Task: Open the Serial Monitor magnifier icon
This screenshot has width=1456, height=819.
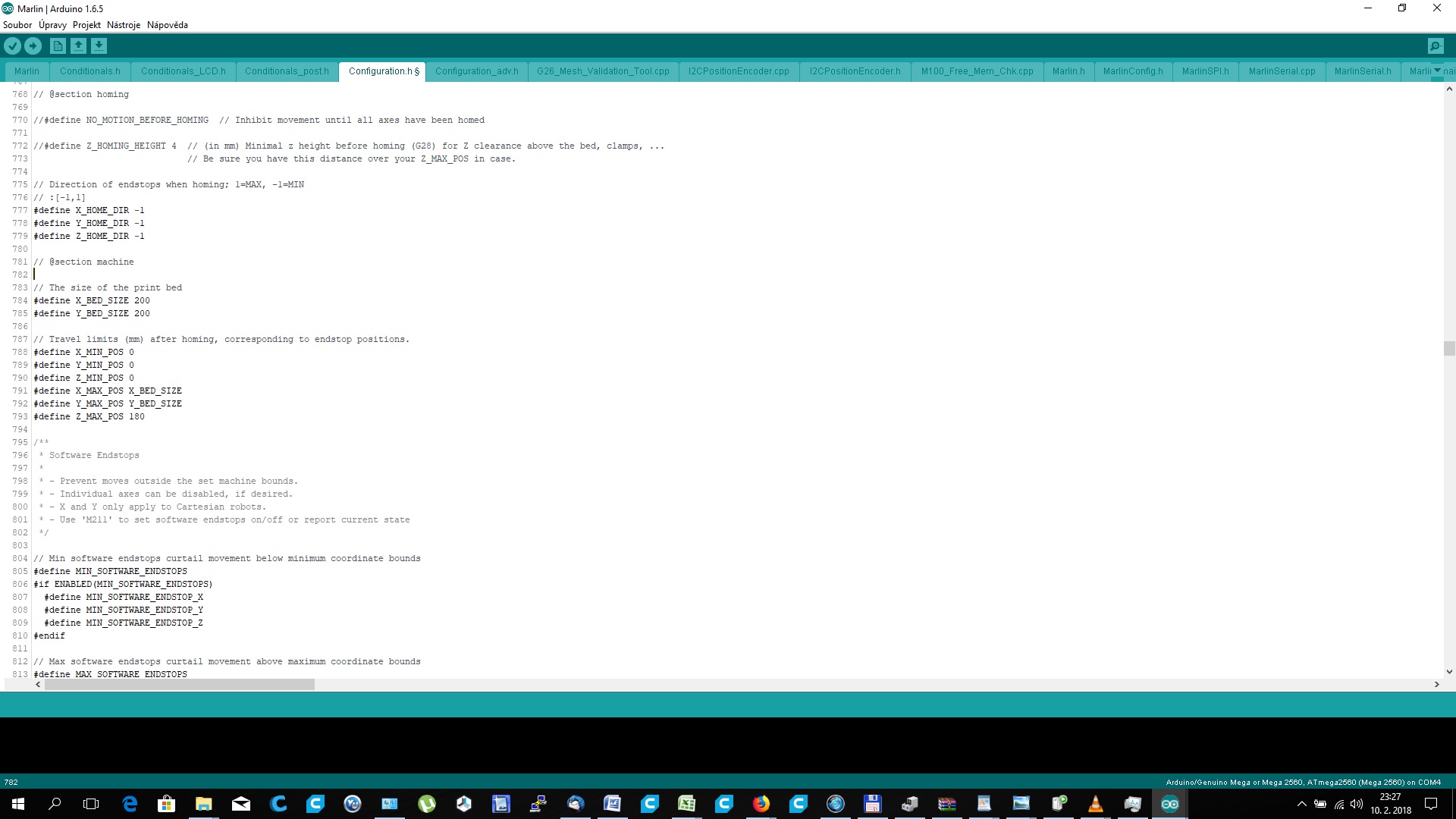Action: coord(1435,46)
